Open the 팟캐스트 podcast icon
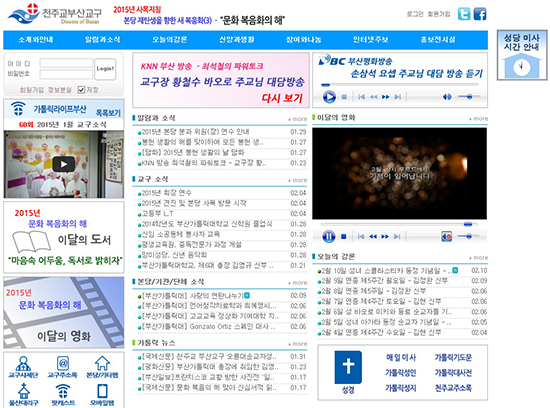Viewport: 550px width, 408px height. click(63, 395)
